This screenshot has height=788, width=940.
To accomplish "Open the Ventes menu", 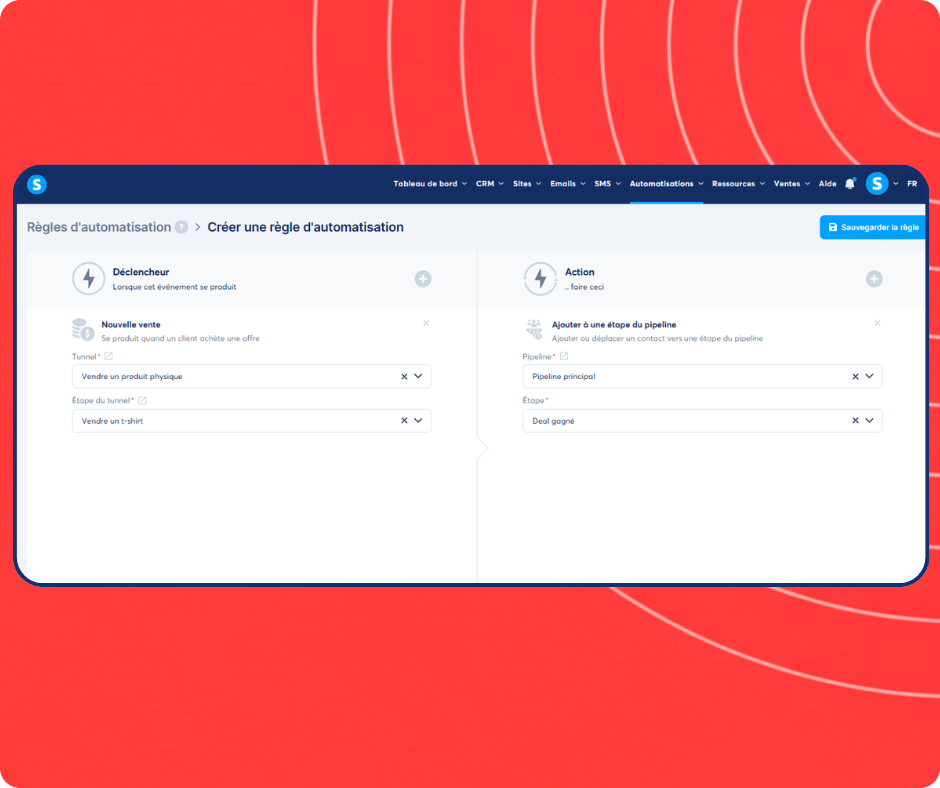I will point(791,184).
